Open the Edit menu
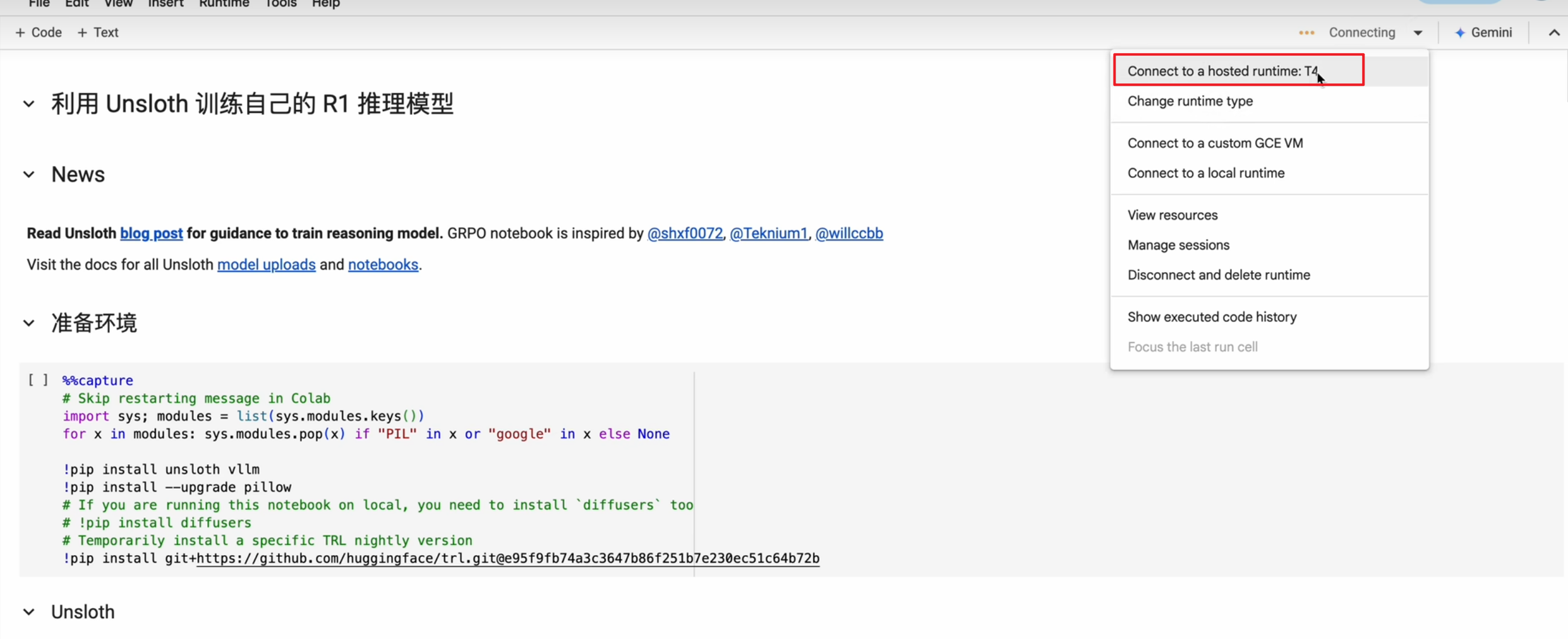The height and width of the screenshot is (639, 1568). [76, 4]
